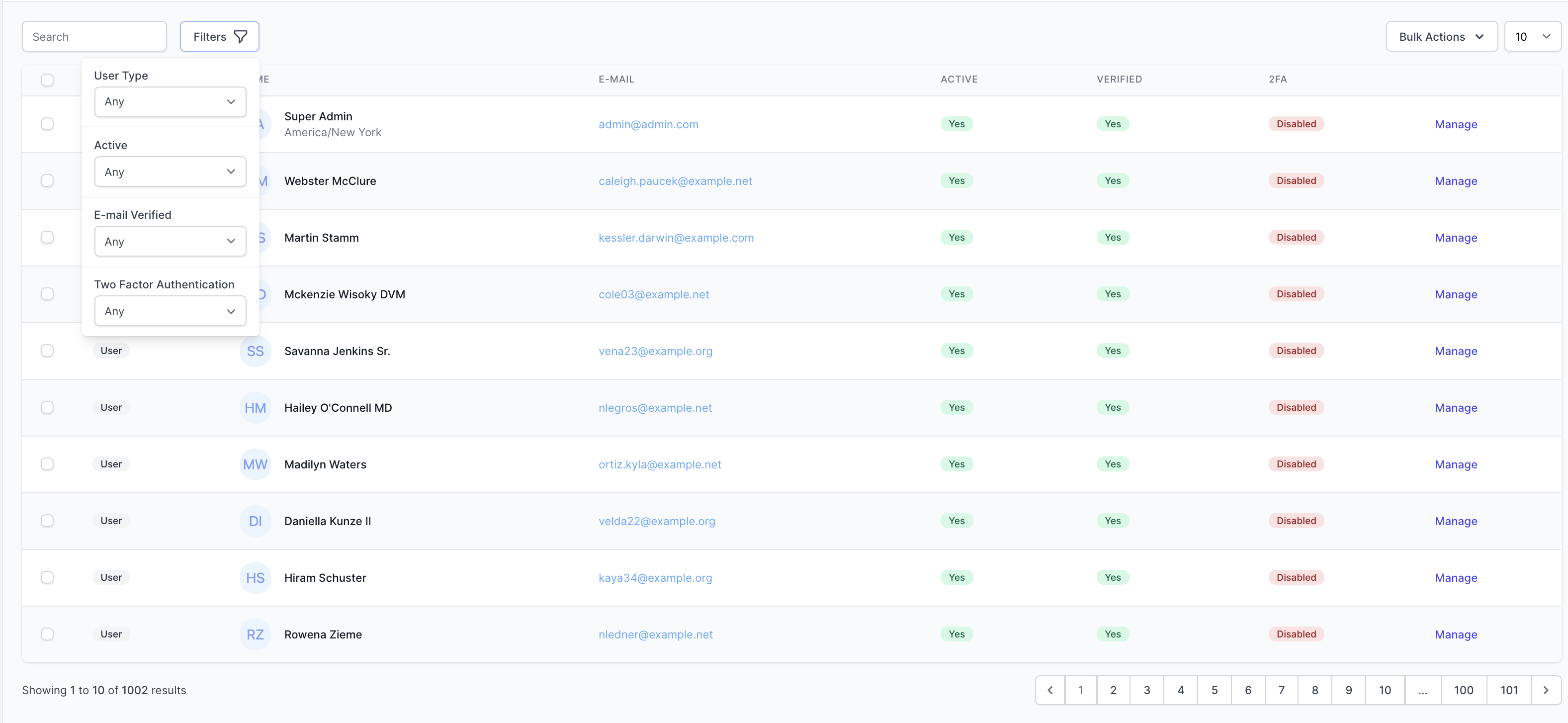
Task: Click the Search input field
Action: tap(94, 37)
